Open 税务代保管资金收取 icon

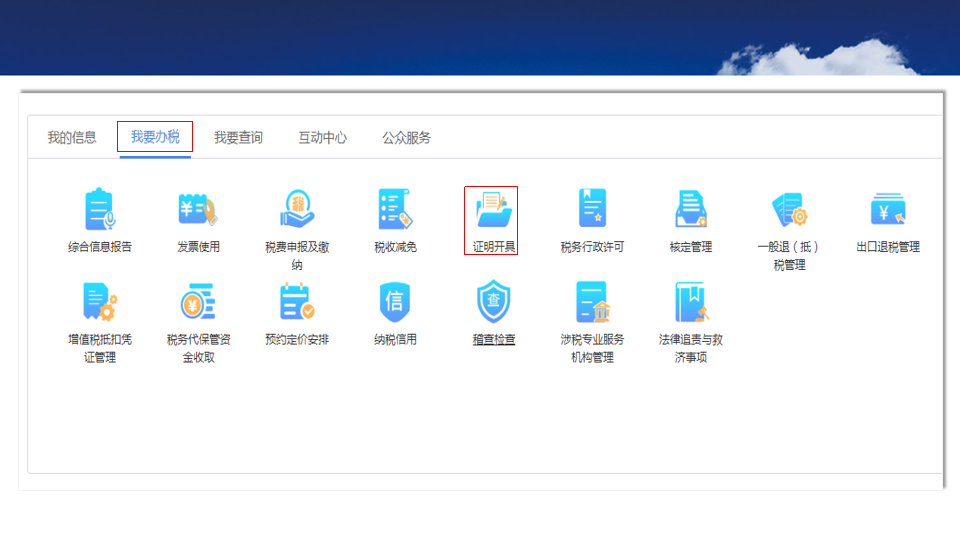pyautogui.click(x=198, y=302)
